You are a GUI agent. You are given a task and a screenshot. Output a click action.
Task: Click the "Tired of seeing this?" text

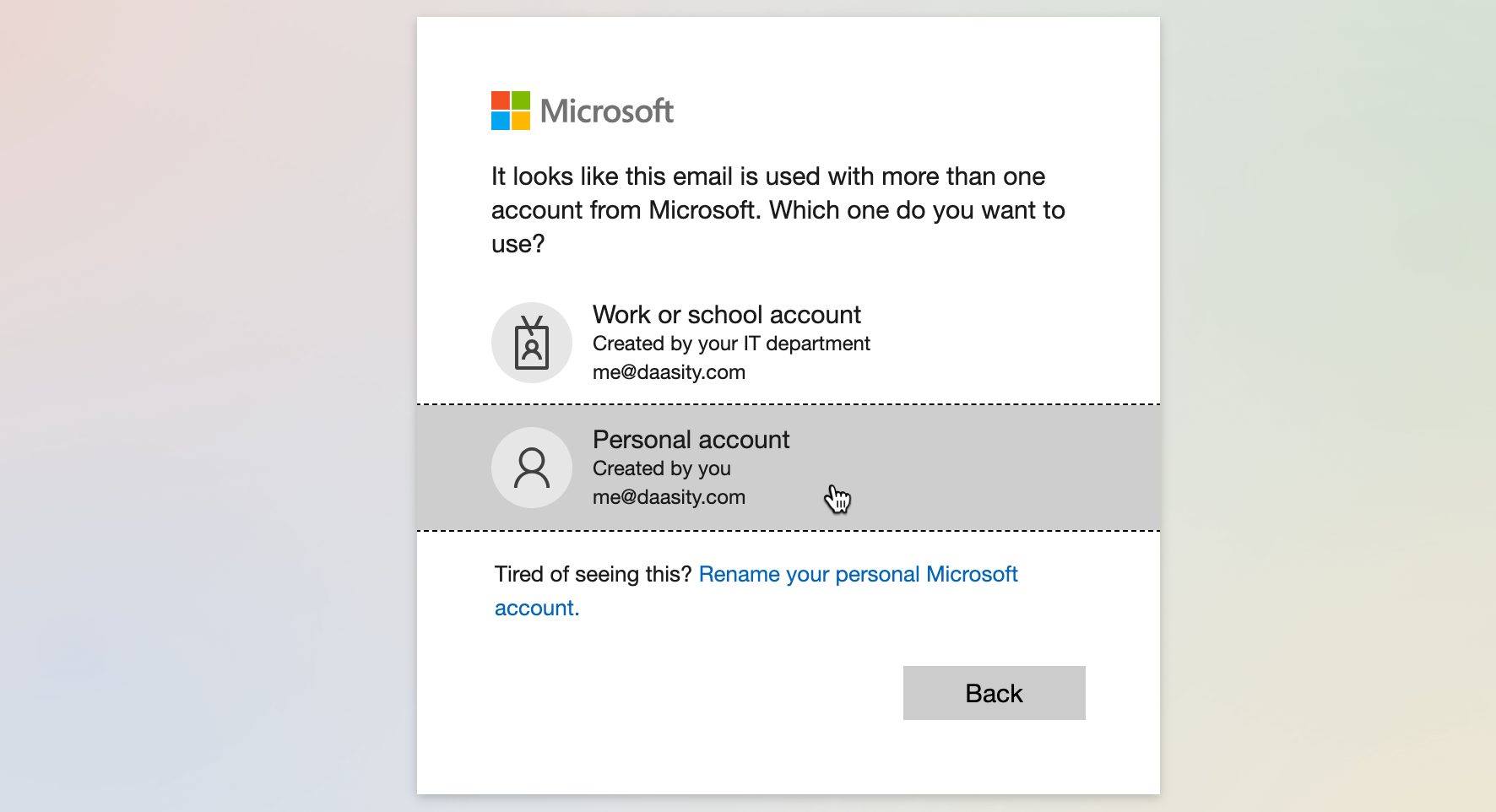[x=593, y=574]
